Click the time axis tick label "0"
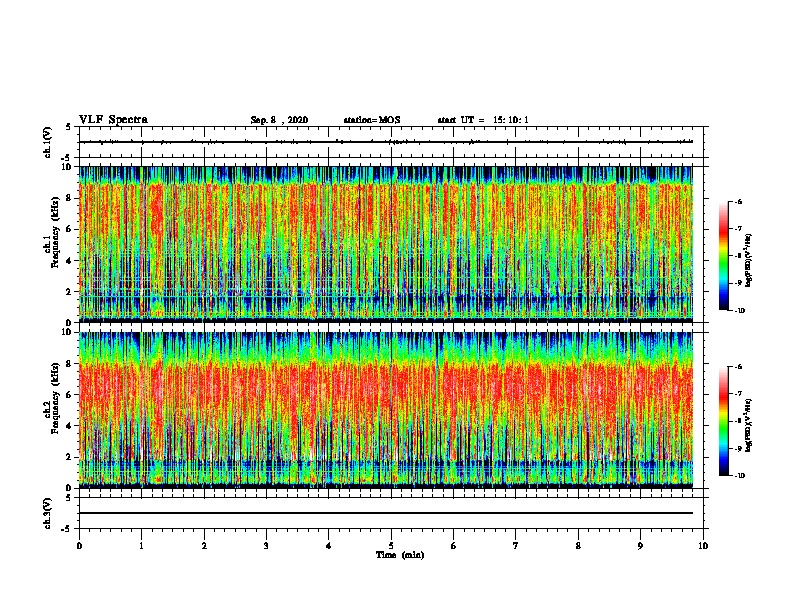This screenshot has height=612, width=792. pyautogui.click(x=79, y=546)
